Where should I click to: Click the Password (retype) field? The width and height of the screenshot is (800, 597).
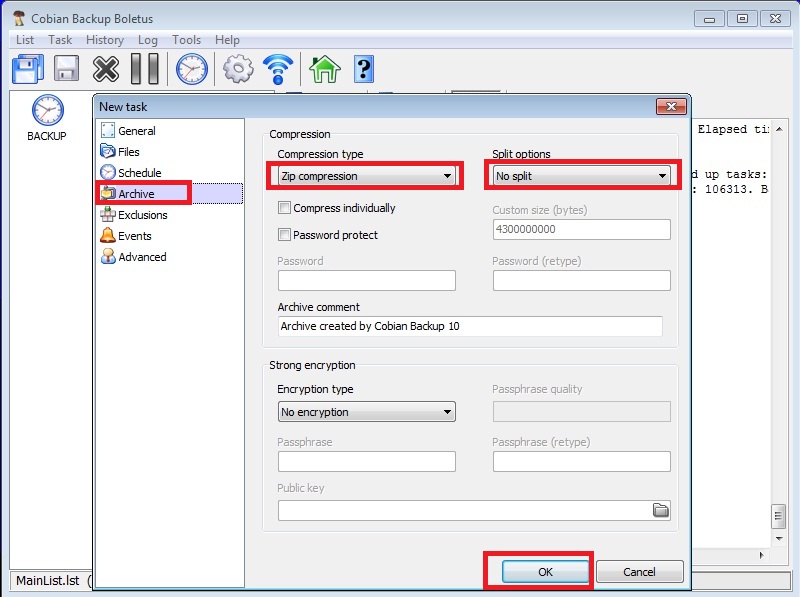[x=582, y=280]
